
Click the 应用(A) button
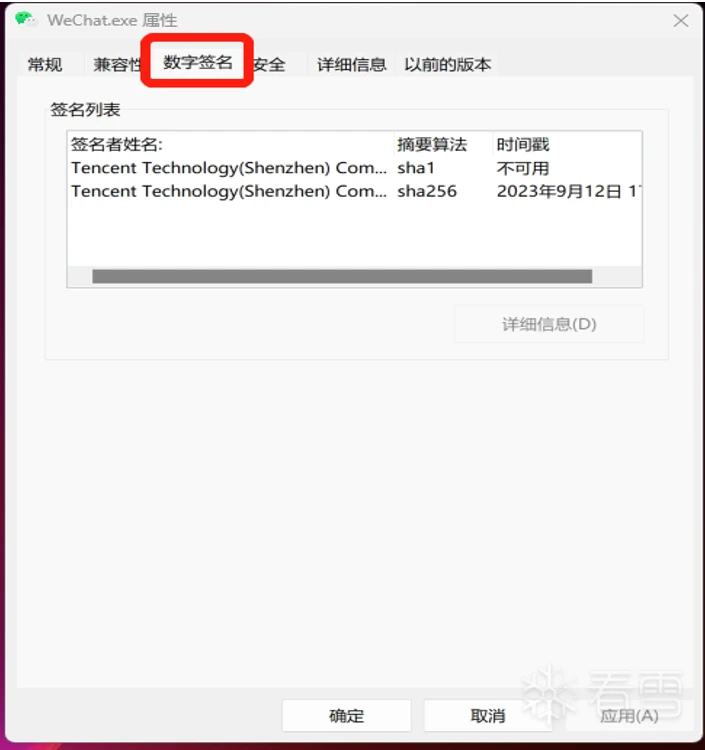pyautogui.click(x=629, y=716)
